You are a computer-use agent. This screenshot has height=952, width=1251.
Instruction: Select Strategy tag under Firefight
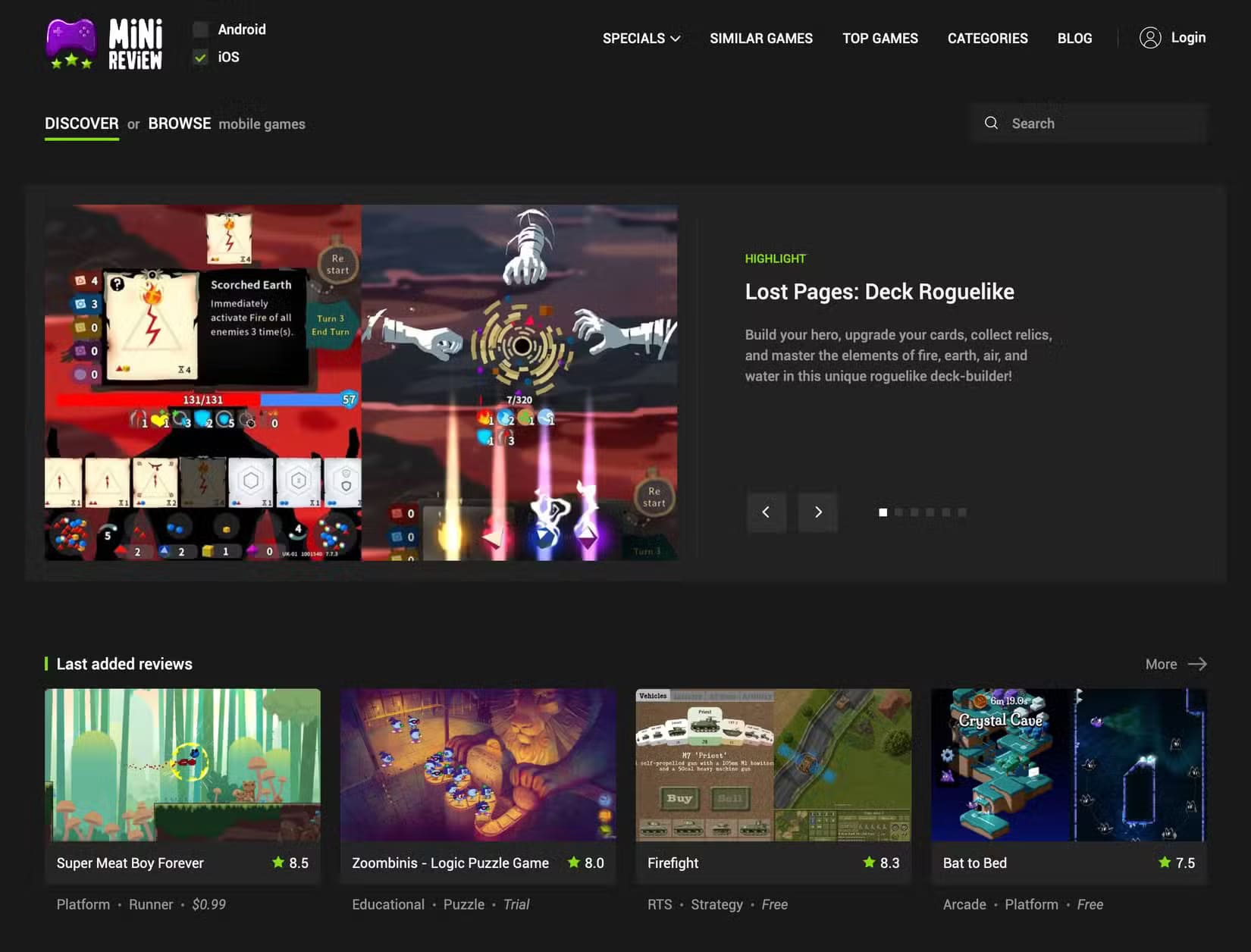[716, 904]
